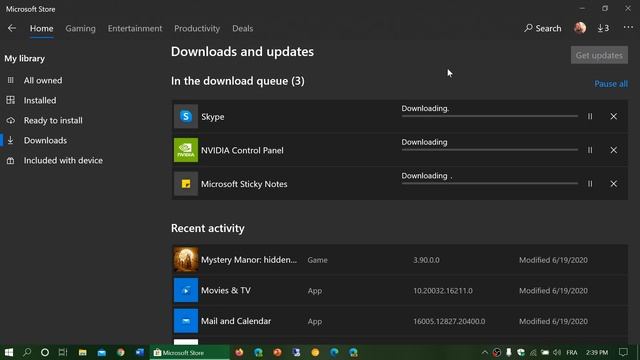Click the FRA language indicator

click(572, 352)
